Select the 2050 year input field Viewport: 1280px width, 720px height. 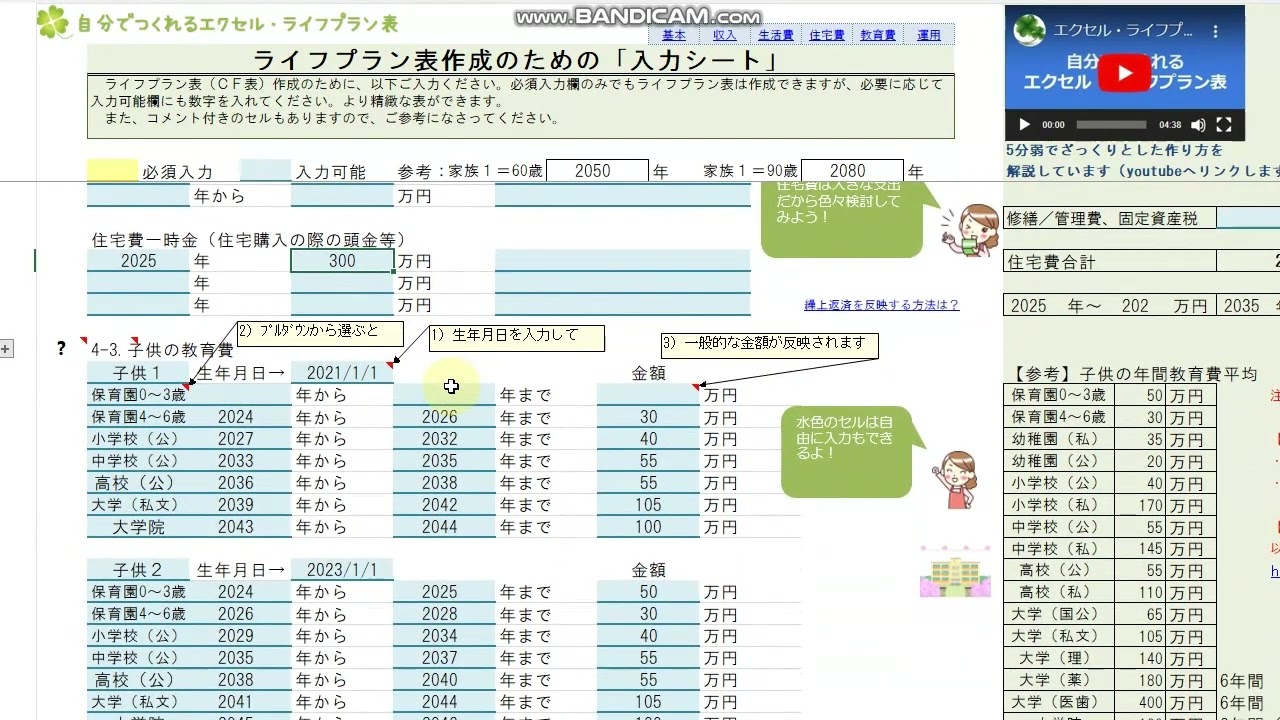click(x=598, y=171)
